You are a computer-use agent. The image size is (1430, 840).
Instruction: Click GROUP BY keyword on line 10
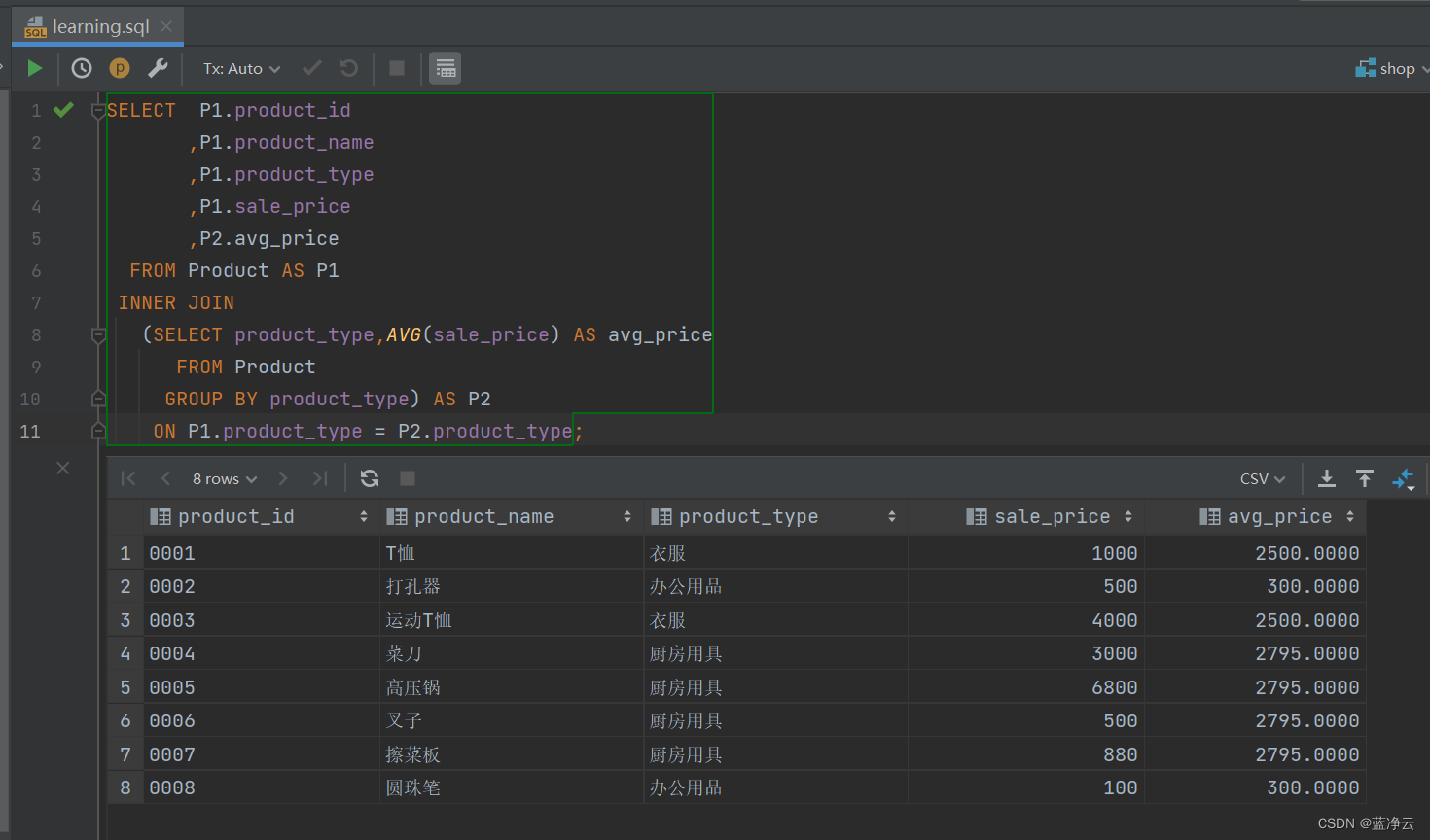(211, 400)
